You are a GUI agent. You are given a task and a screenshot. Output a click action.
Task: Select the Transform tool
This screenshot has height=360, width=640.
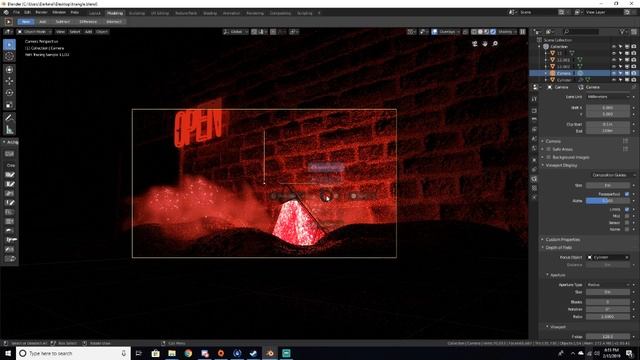tap(9, 69)
